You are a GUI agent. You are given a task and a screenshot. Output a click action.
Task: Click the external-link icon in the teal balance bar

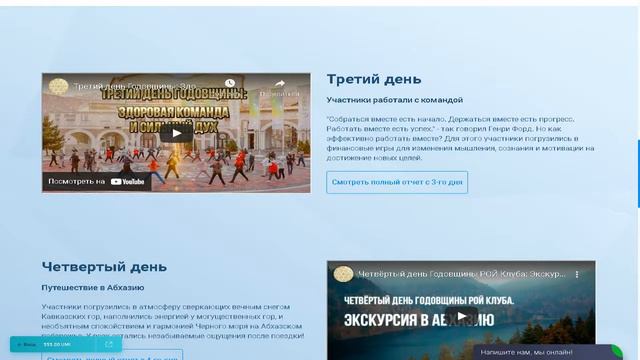(109, 344)
